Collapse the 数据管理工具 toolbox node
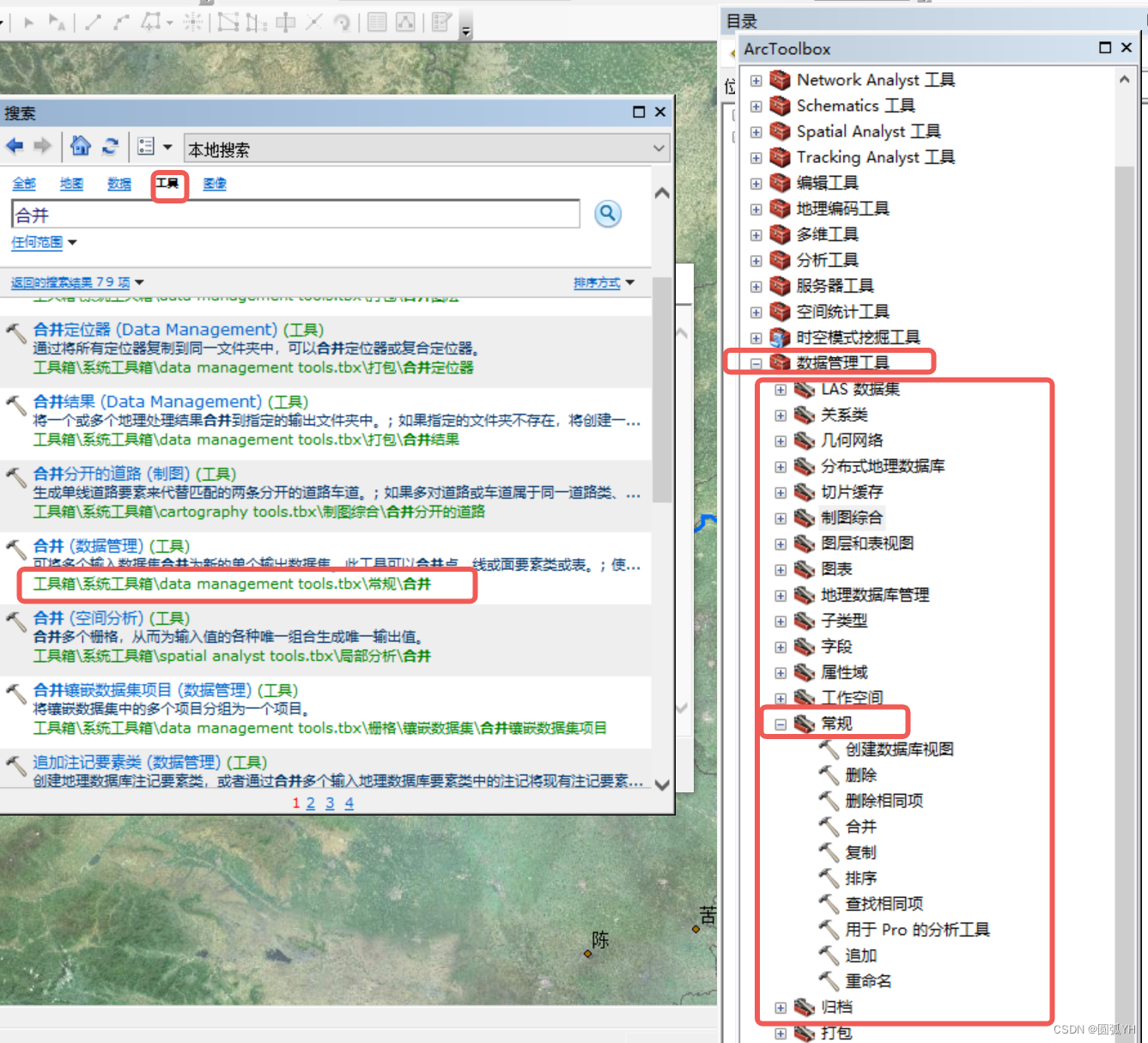 click(756, 362)
